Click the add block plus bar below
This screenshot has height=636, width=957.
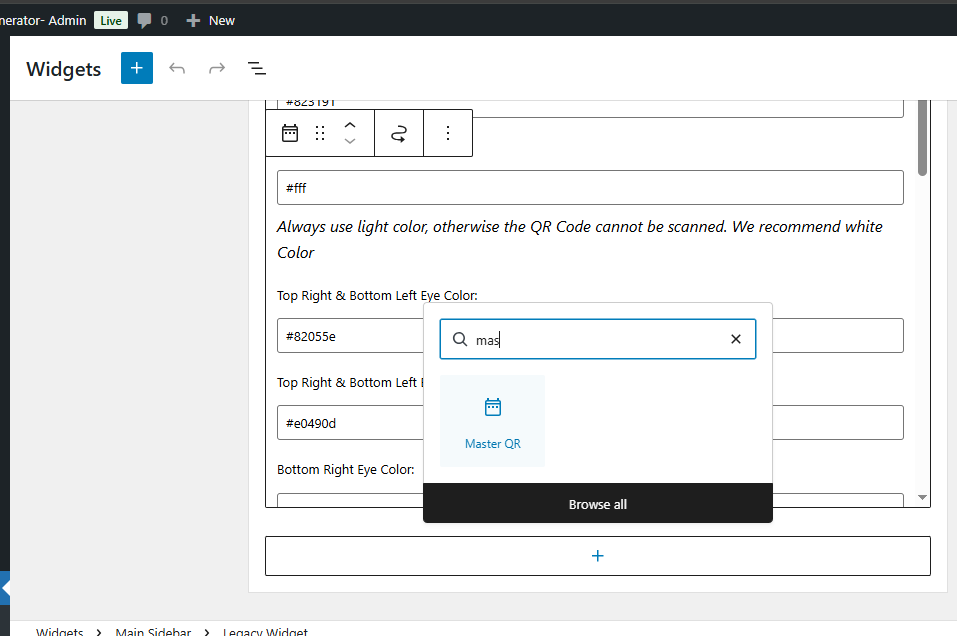coord(597,556)
